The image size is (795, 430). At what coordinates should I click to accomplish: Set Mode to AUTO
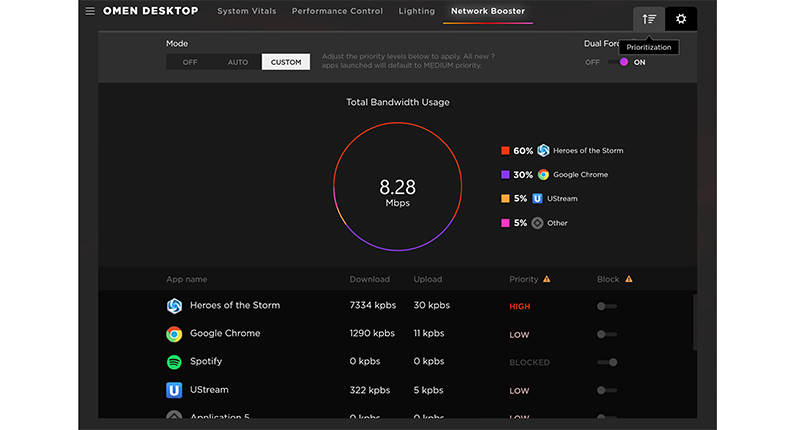[237, 62]
